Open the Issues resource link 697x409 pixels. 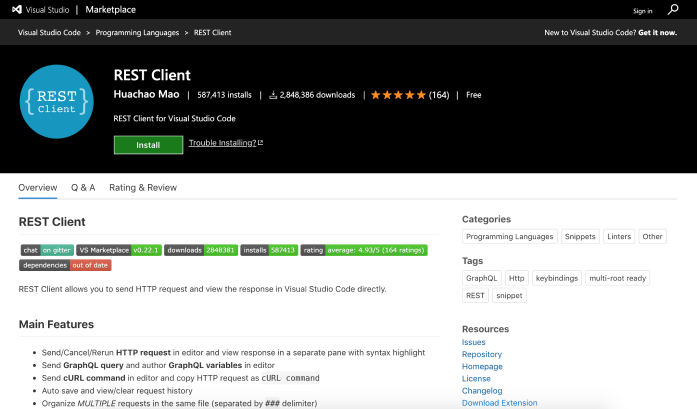473,342
